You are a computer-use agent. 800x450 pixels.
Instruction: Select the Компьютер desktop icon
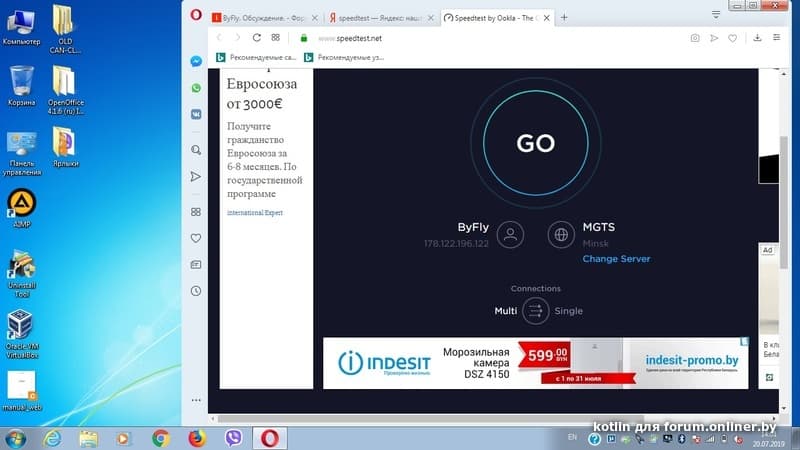click(x=21, y=26)
